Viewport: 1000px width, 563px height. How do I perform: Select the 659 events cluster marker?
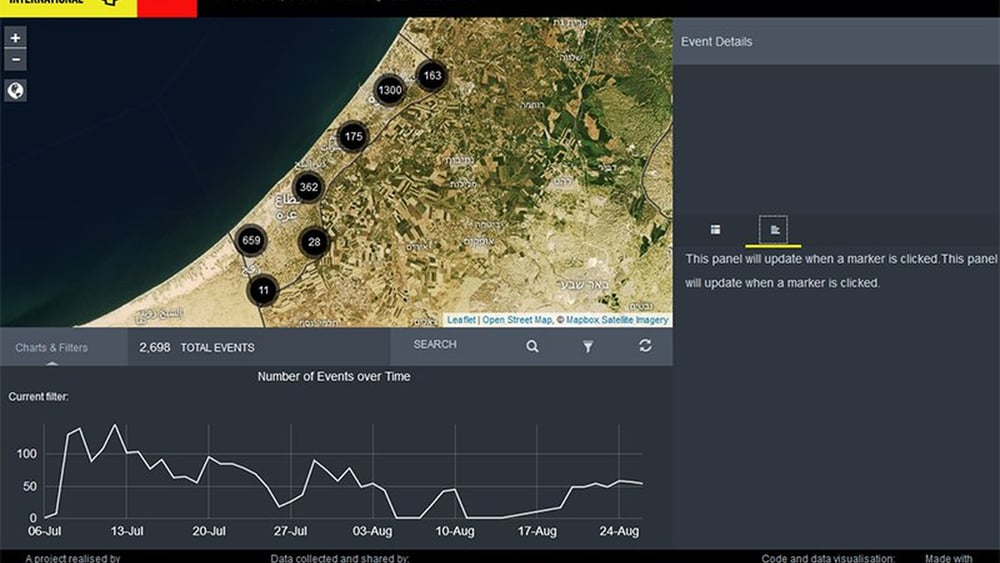[251, 240]
